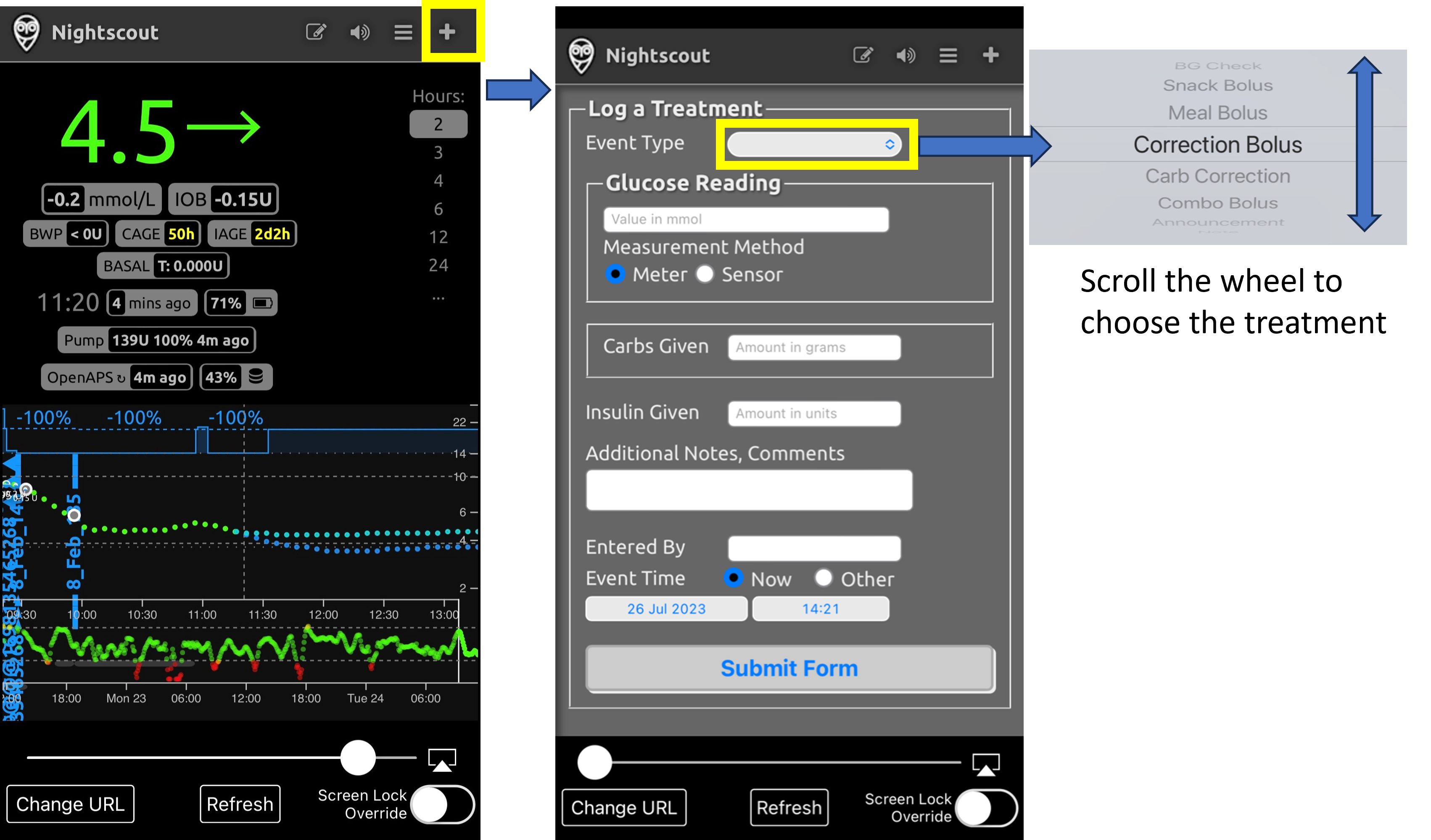
Task: Click the slider knob on left screen
Action: coord(358,758)
